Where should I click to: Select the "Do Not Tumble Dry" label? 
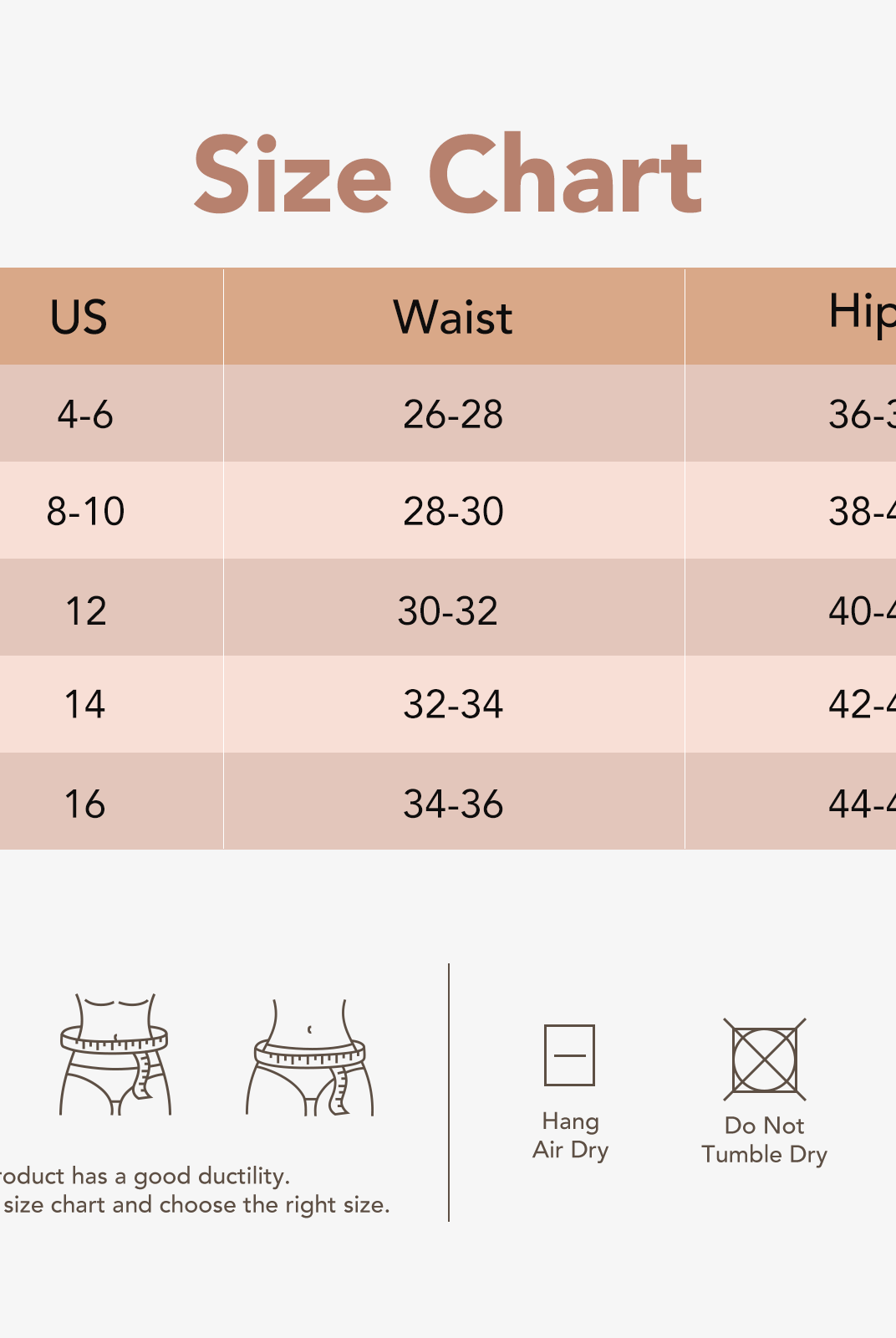click(765, 1140)
